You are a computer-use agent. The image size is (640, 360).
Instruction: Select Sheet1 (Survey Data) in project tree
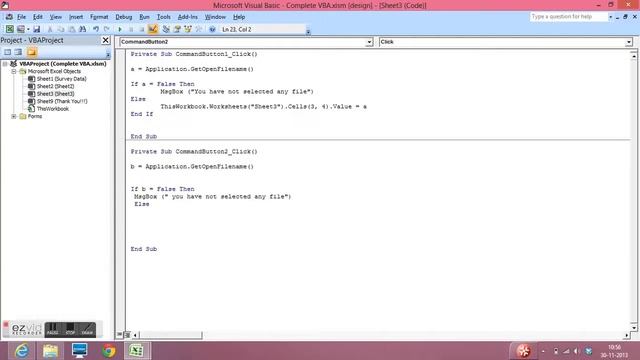coord(61,79)
